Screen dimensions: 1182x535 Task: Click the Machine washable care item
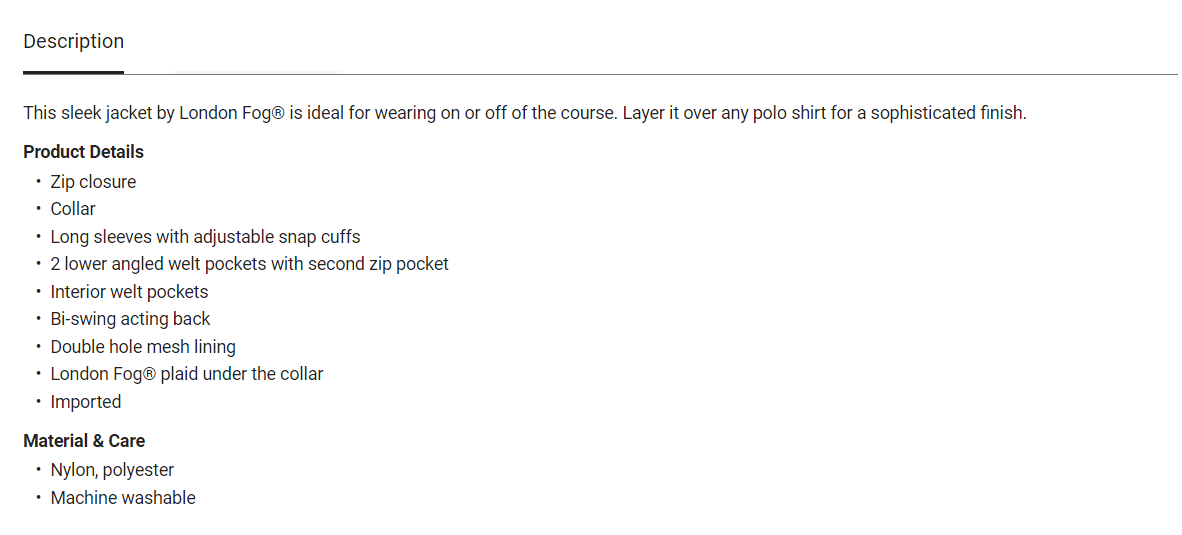[x=123, y=498]
